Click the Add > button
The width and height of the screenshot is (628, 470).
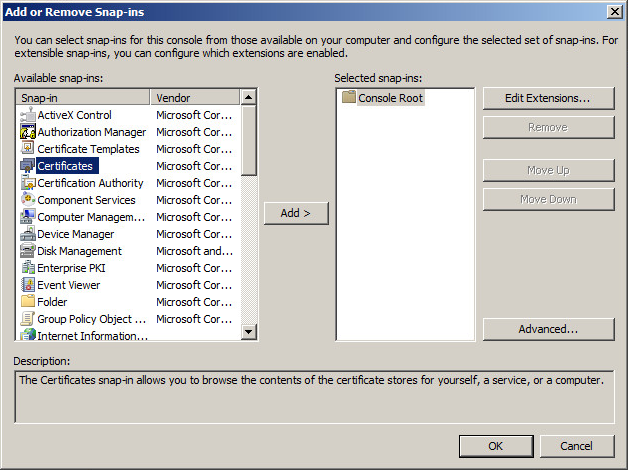(296, 213)
